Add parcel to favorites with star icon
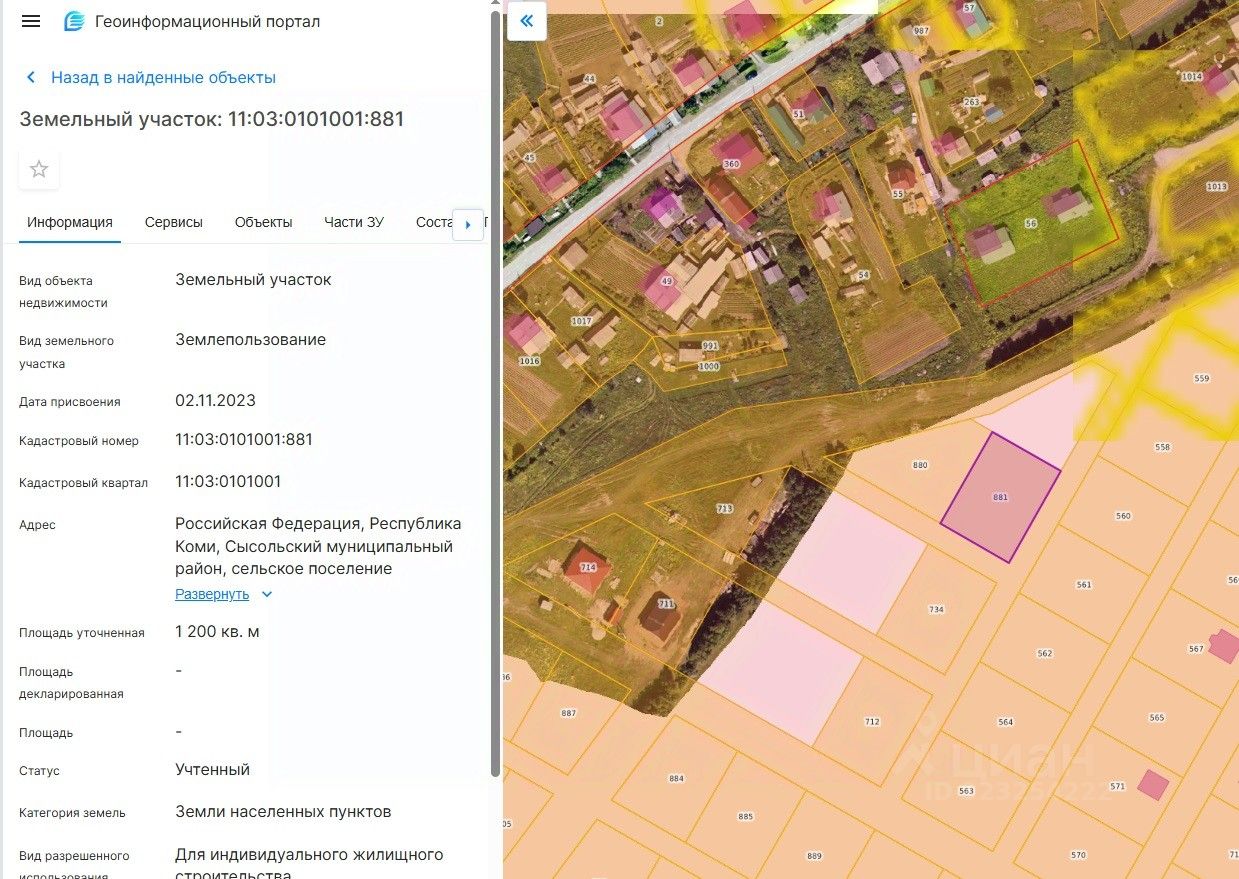The width and height of the screenshot is (1239, 879). pos(39,169)
